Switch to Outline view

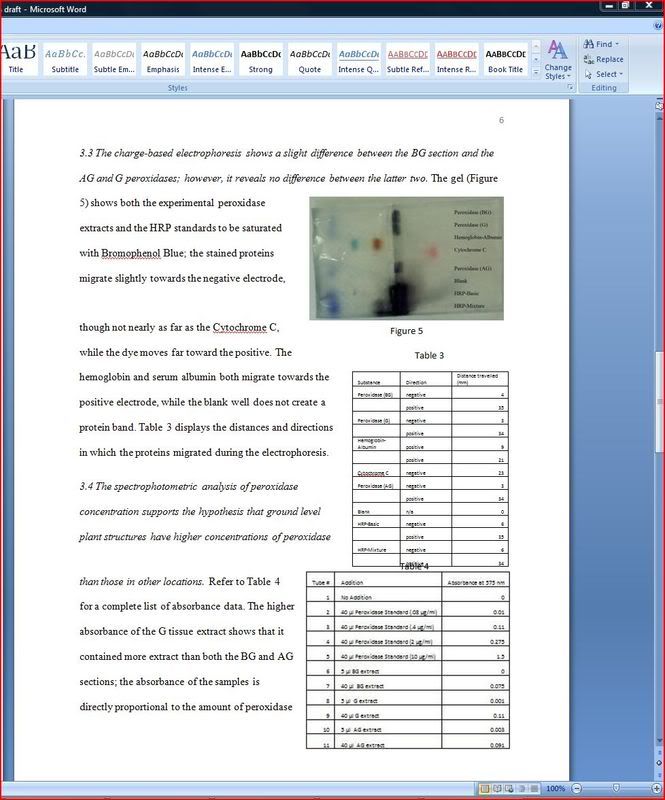521,788
